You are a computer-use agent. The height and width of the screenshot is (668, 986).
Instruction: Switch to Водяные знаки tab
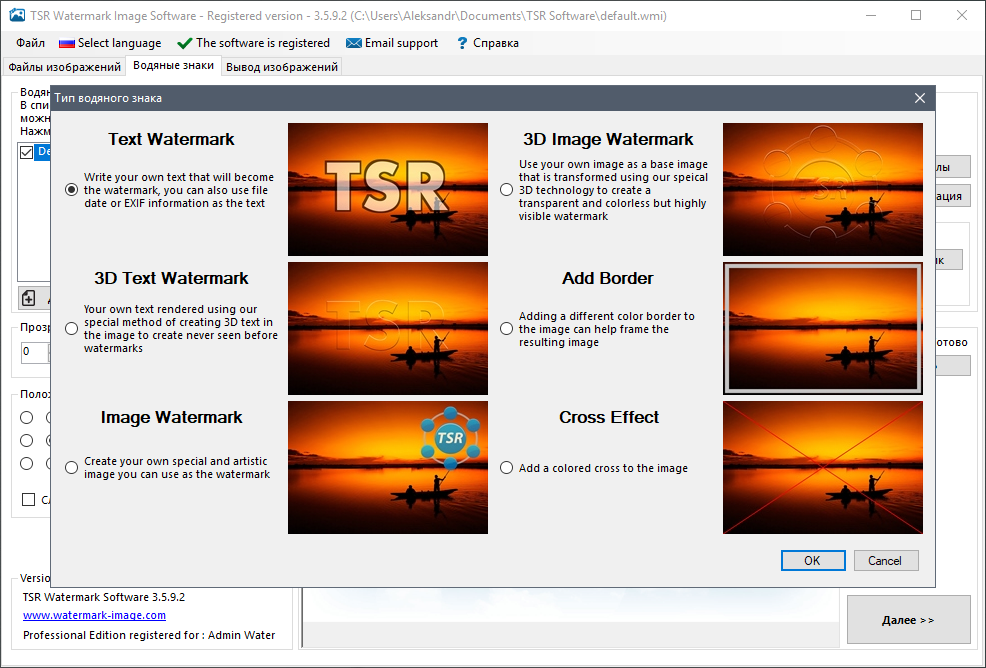[x=174, y=65]
